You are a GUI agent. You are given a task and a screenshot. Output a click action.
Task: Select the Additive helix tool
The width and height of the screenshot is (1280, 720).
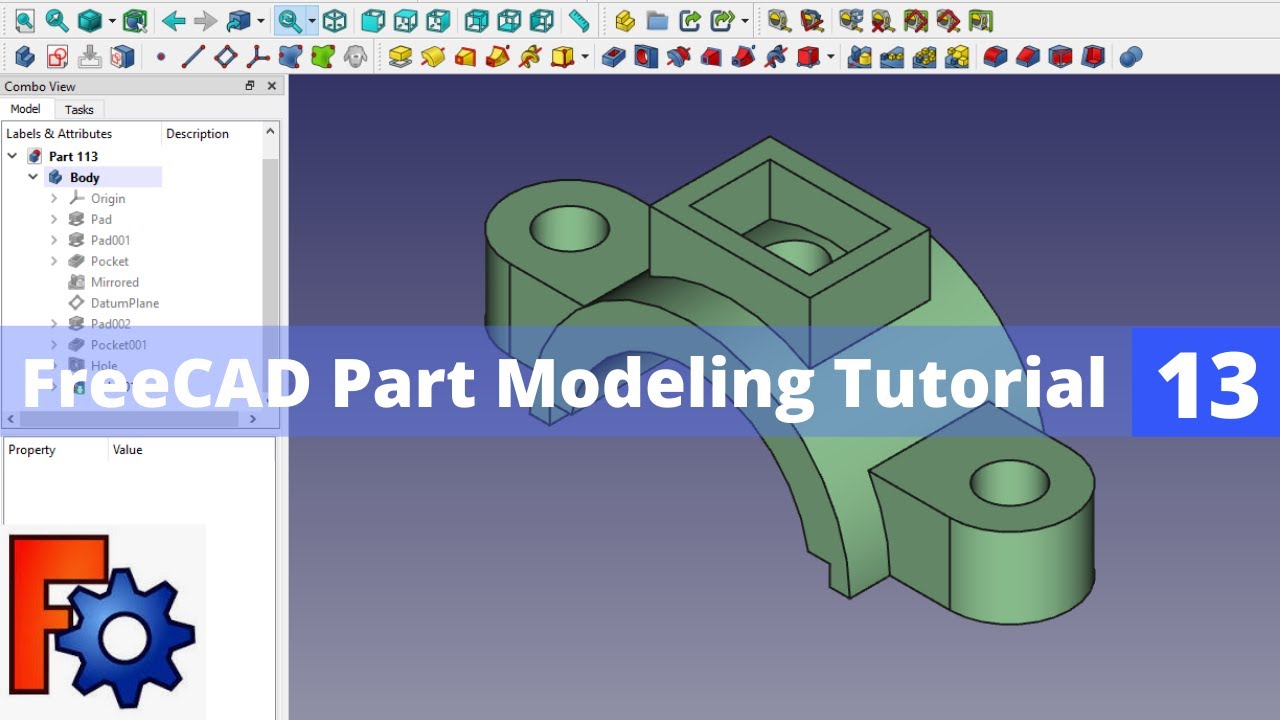click(530, 57)
